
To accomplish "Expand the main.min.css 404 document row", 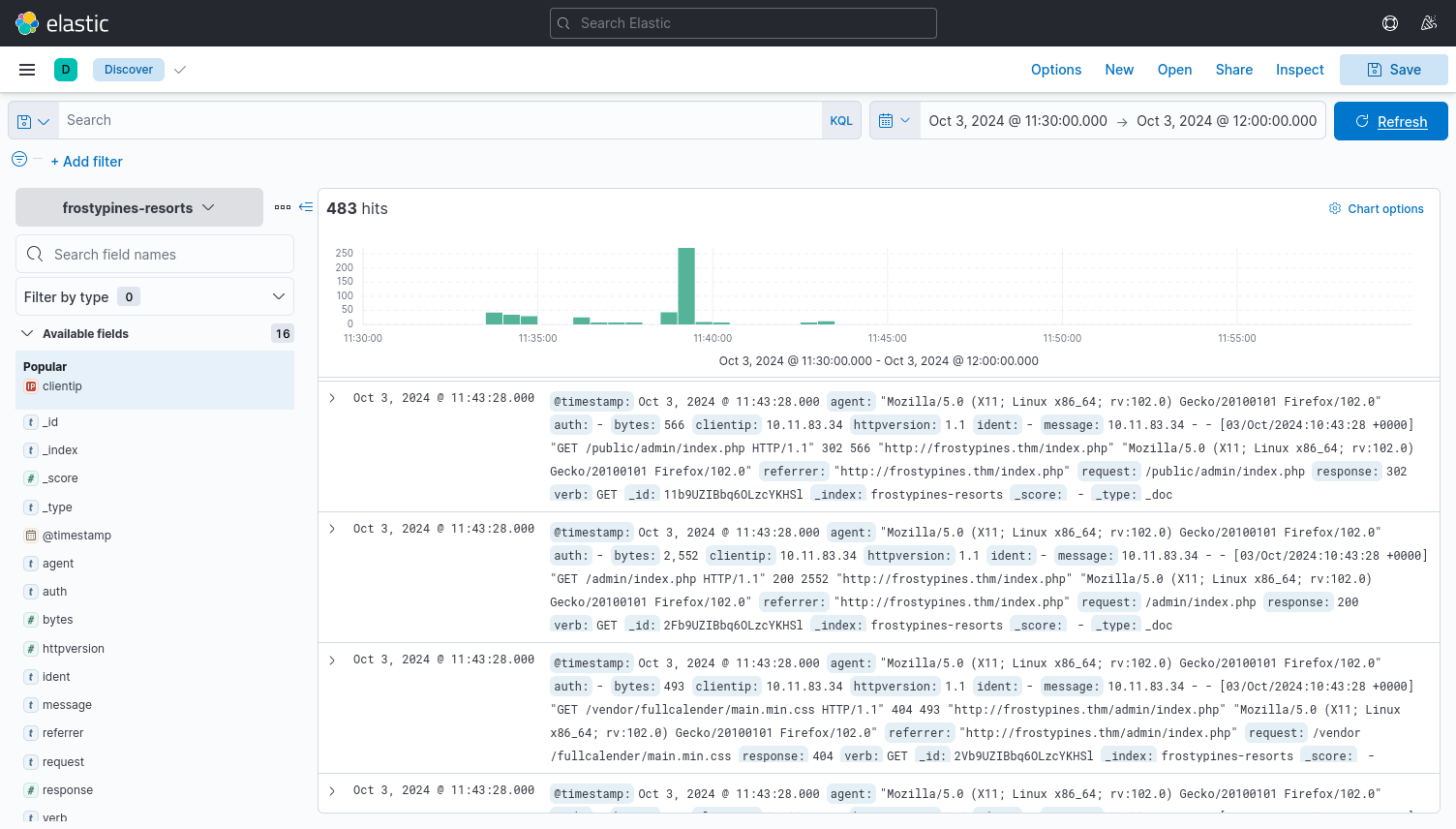I will [x=332, y=660].
